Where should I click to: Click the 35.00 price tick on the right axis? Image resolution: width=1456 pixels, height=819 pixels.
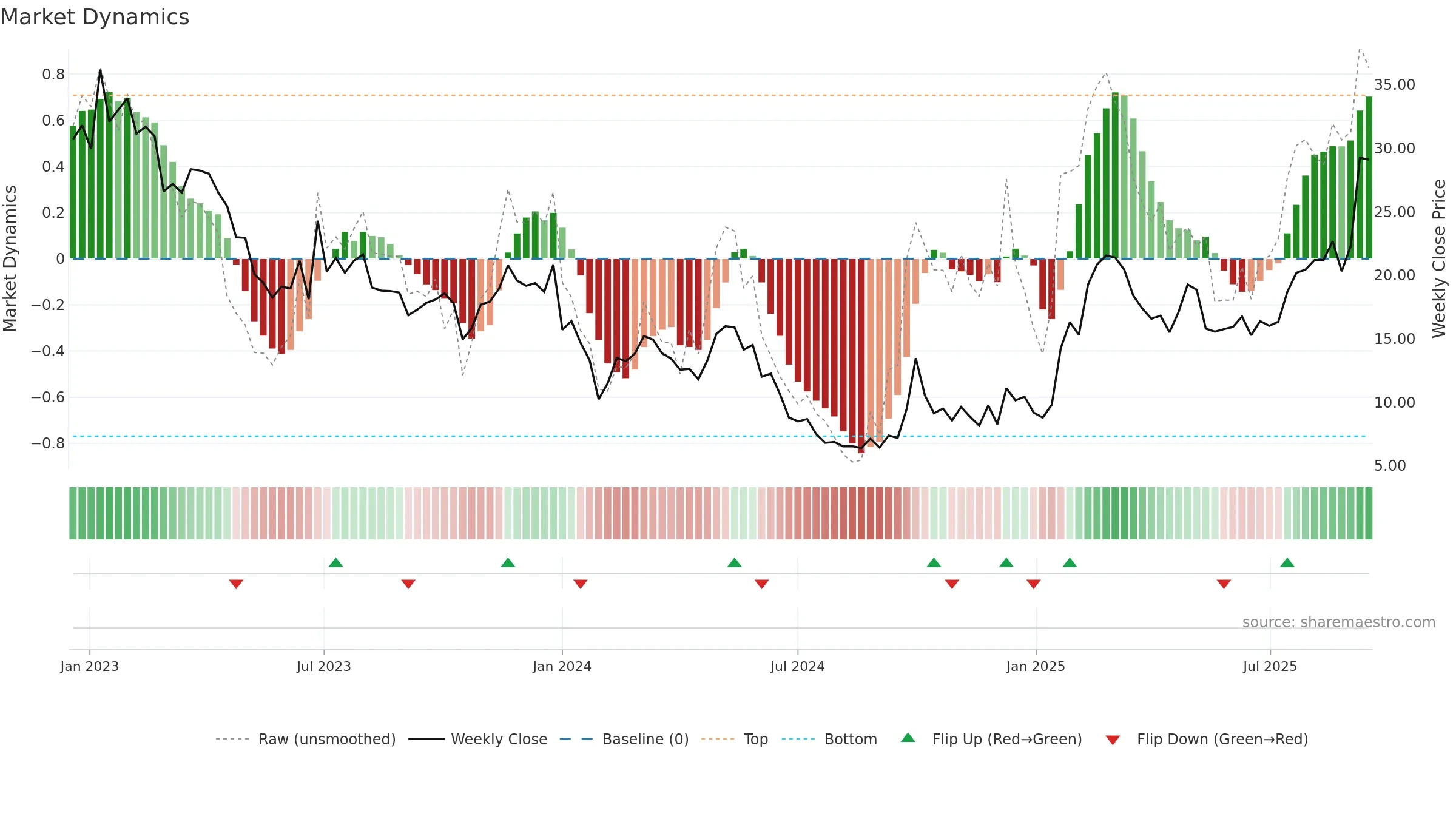point(1395,85)
